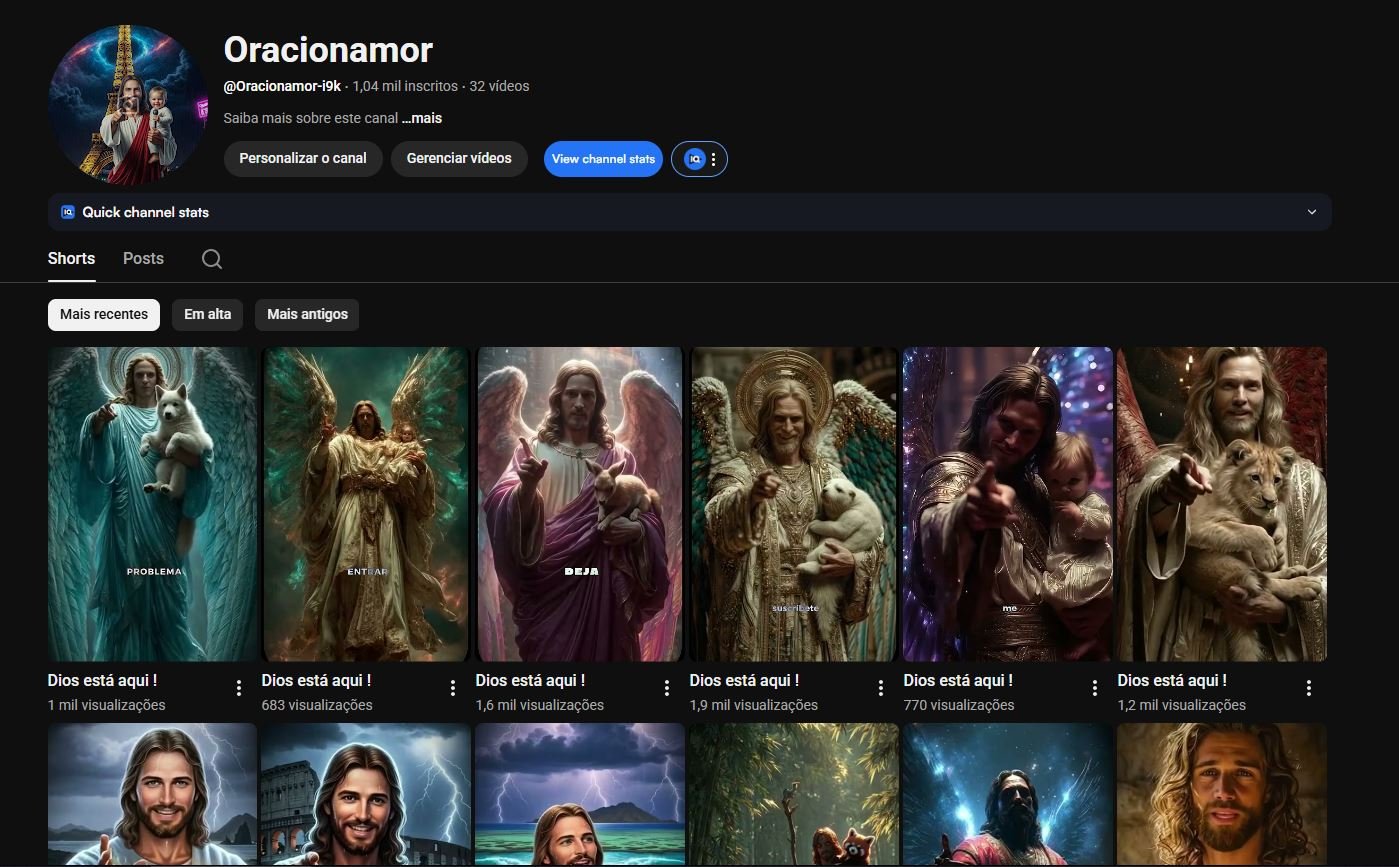Viewport: 1399px width, 867px height.
Task: Open the short thumbnail captioned "PROBLEMA"
Action: coord(152,504)
